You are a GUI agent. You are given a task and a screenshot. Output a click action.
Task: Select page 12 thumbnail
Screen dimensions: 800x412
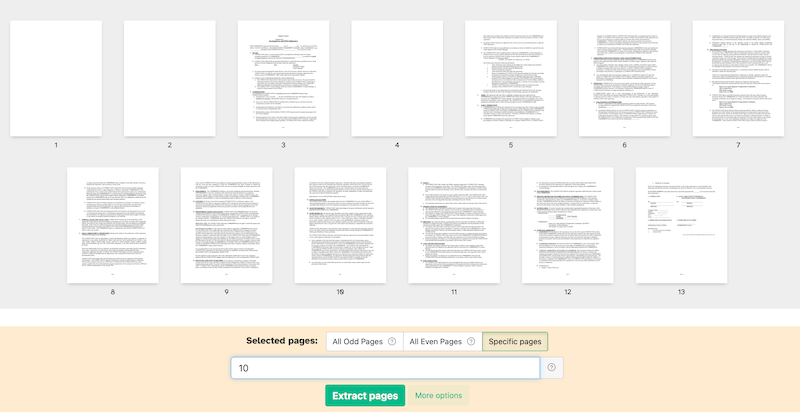568,225
